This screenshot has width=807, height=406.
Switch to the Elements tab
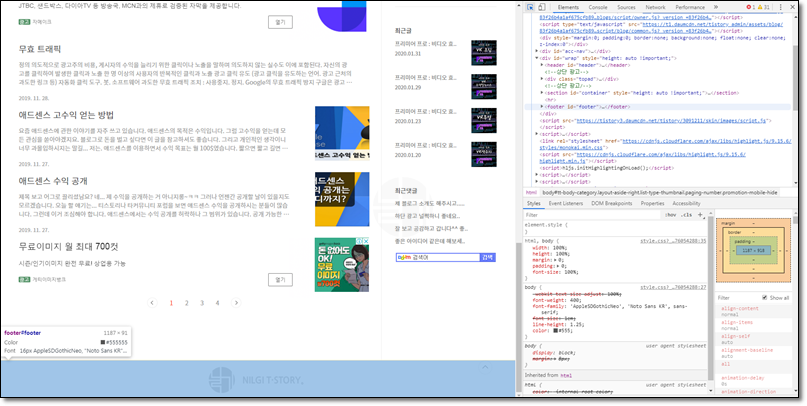point(568,7)
